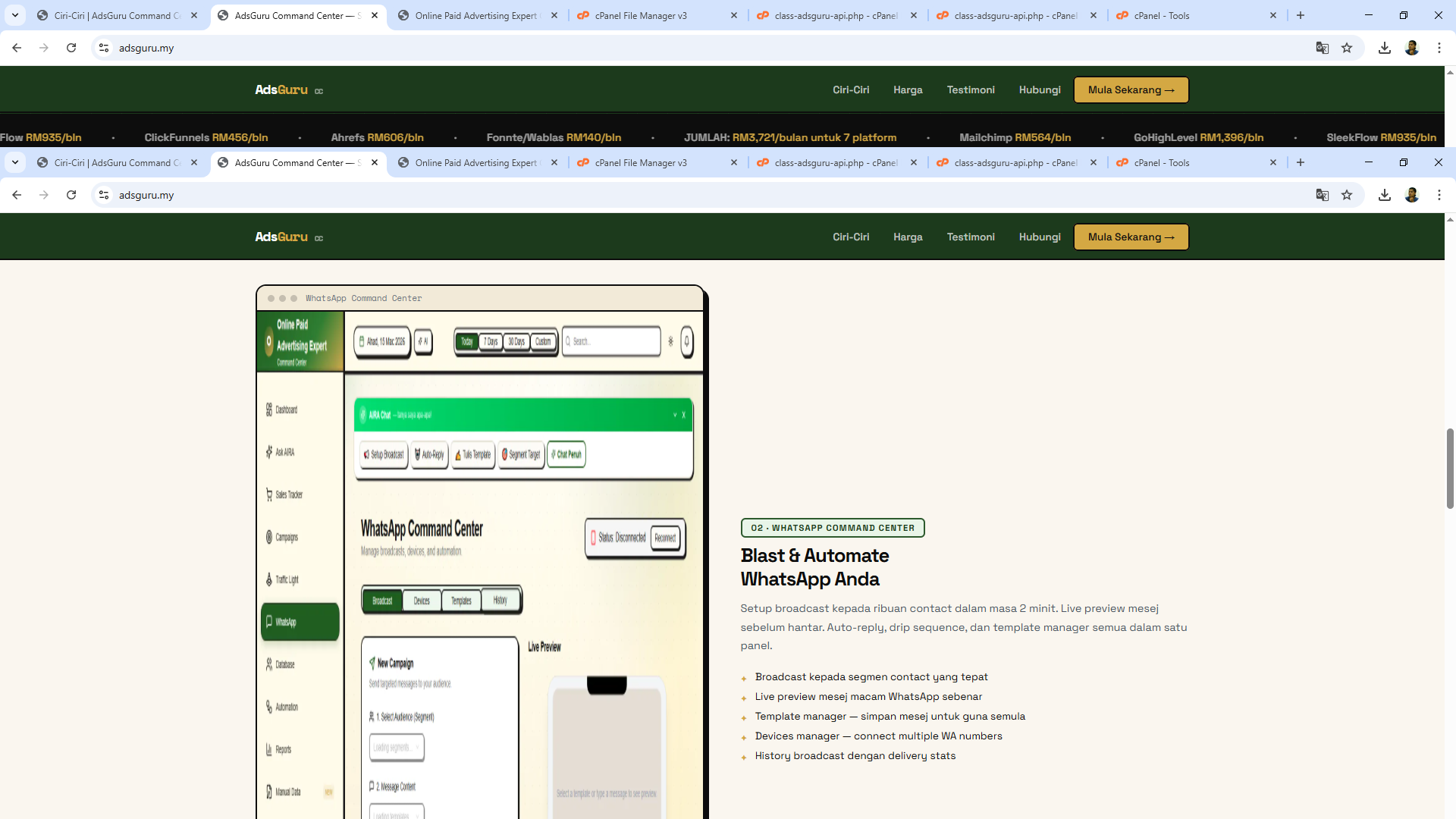Open the Loading segments dropdown

pyautogui.click(x=397, y=747)
